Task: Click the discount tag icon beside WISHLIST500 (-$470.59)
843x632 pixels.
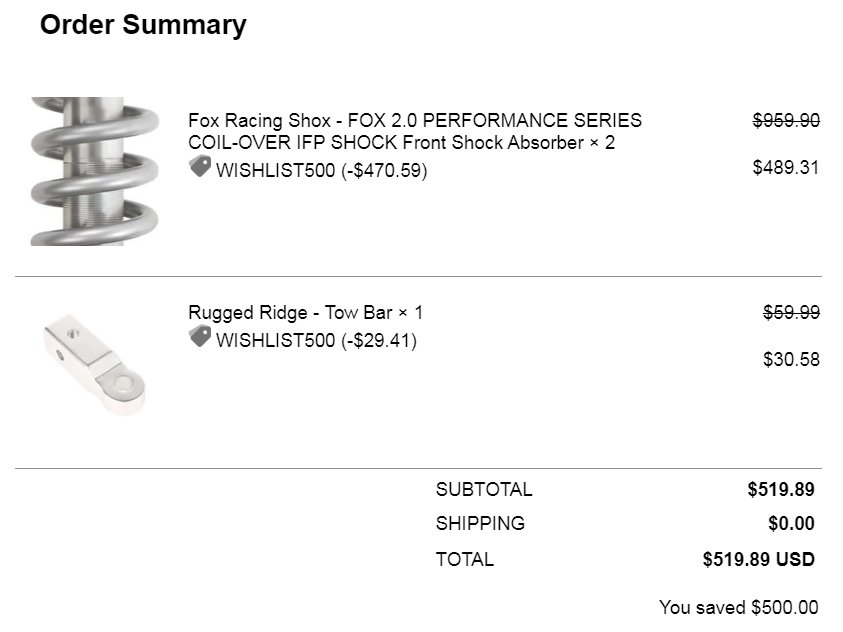Action: (x=201, y=167)
